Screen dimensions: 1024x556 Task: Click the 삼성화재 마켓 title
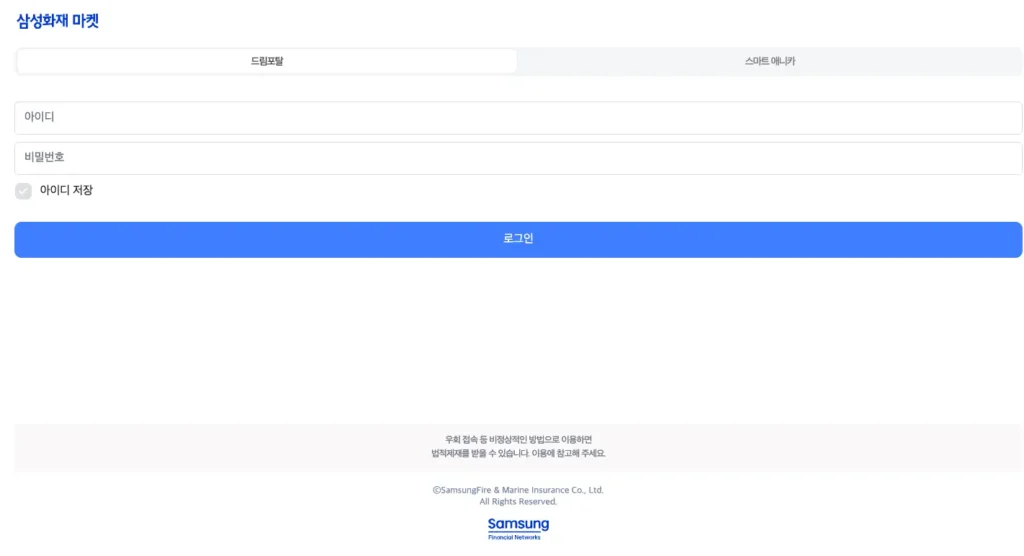(x=57, y=21)
